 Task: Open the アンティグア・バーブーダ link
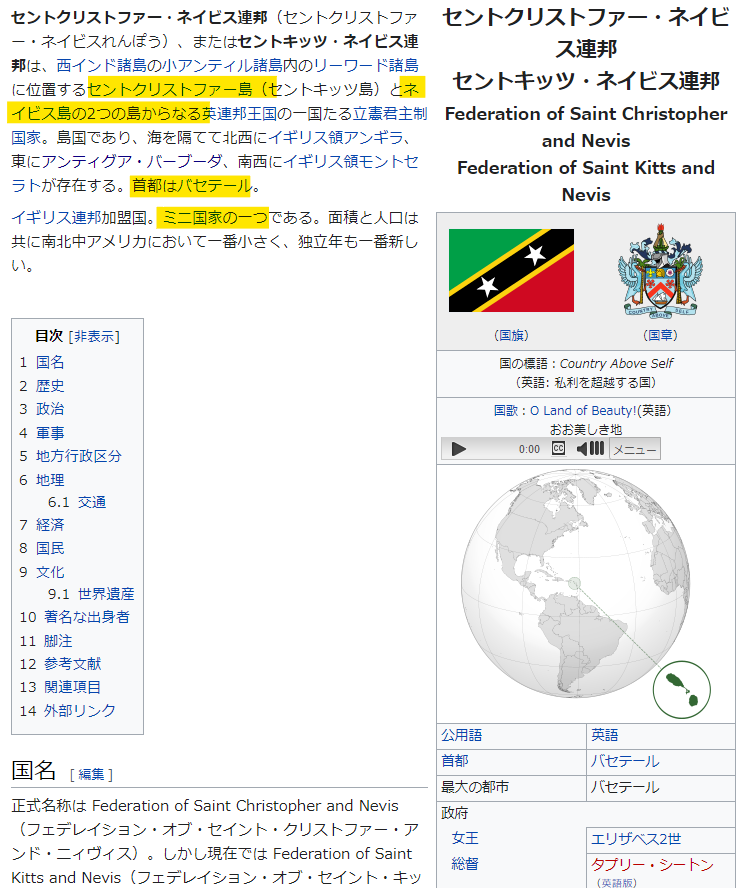(x=132, y=162)
